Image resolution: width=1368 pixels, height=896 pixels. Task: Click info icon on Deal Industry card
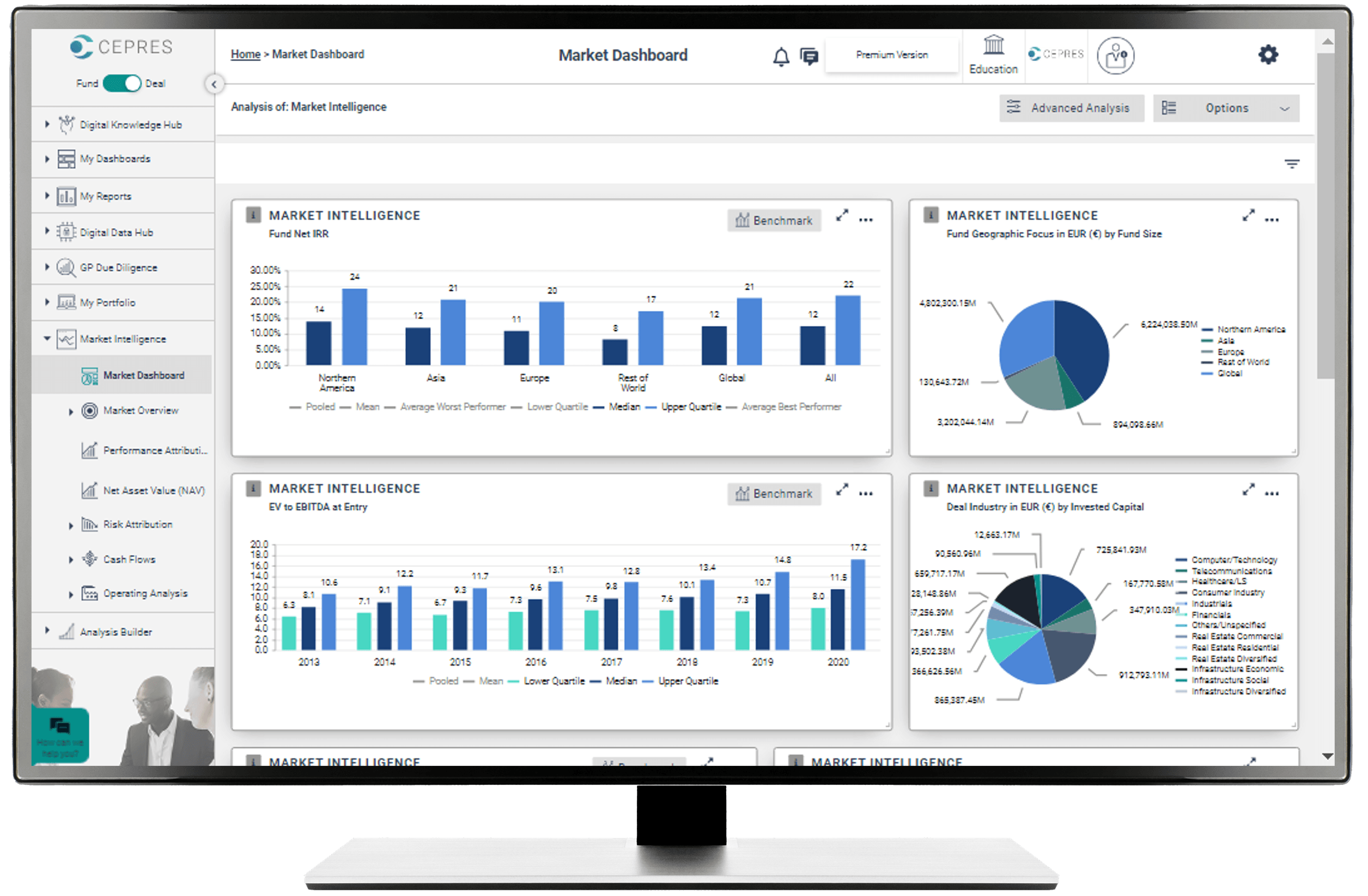click(931, 489)
